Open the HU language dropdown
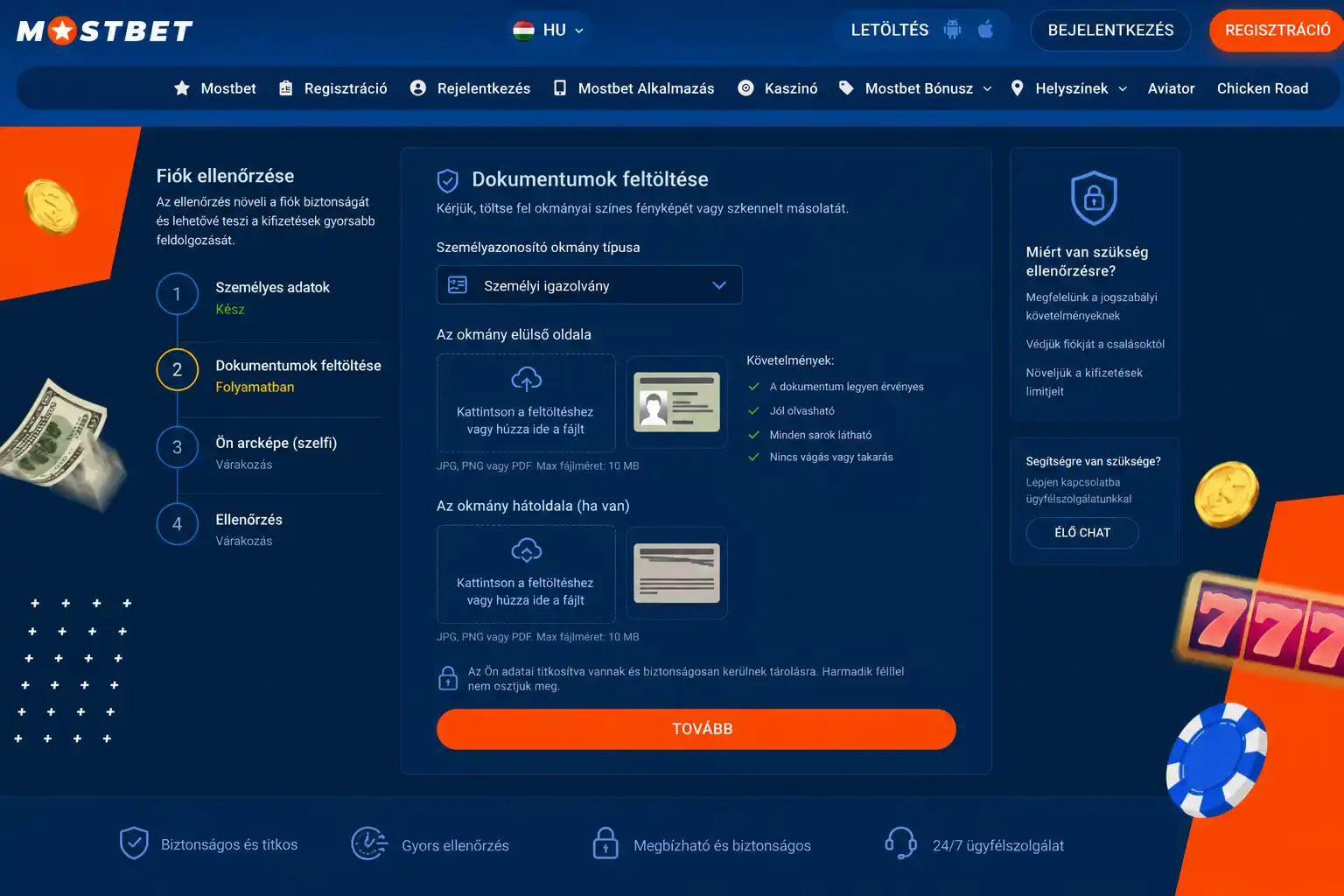 (x=548, y=31)
